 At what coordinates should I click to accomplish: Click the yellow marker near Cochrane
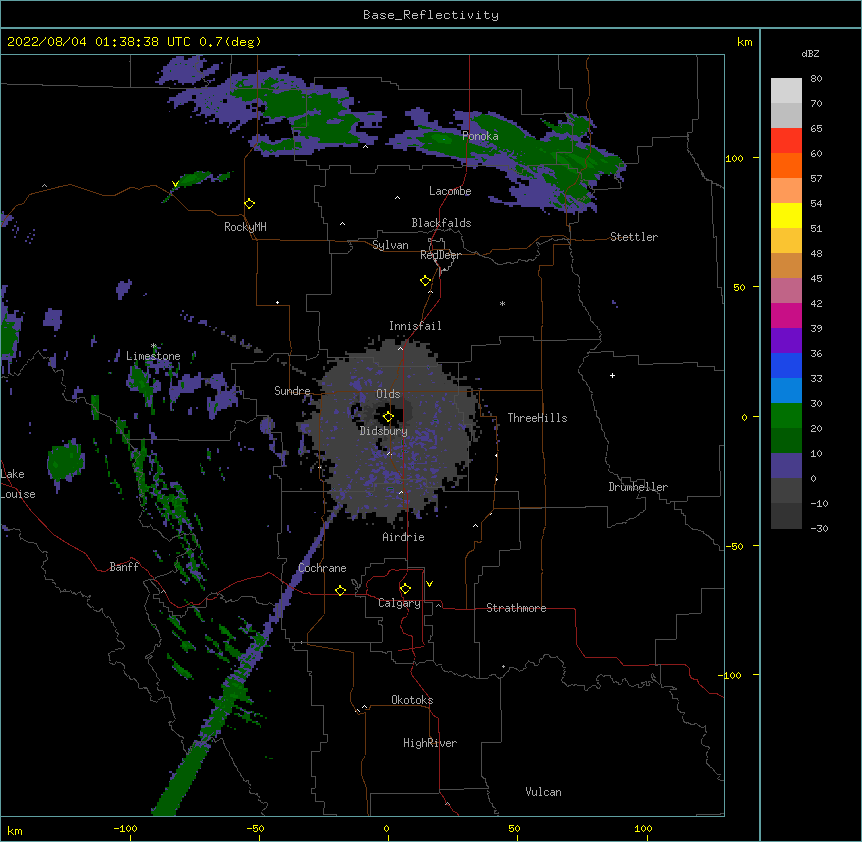(x=340, y=590)
